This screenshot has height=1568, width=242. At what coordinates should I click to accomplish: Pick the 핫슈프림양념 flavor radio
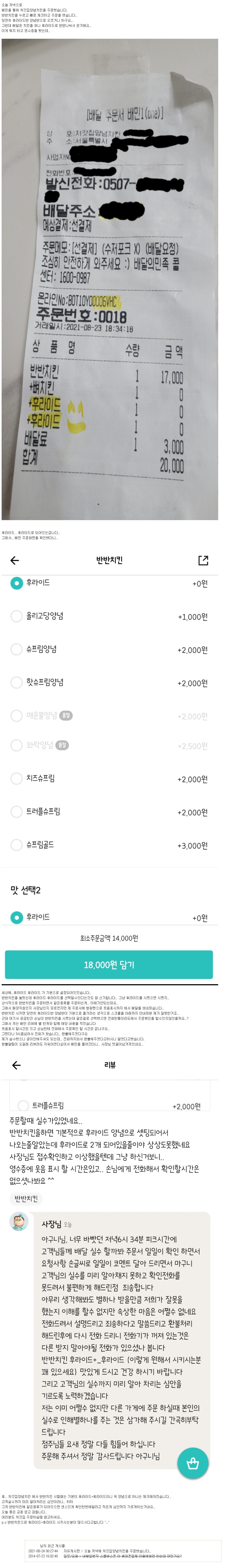[x=109, y=682]
